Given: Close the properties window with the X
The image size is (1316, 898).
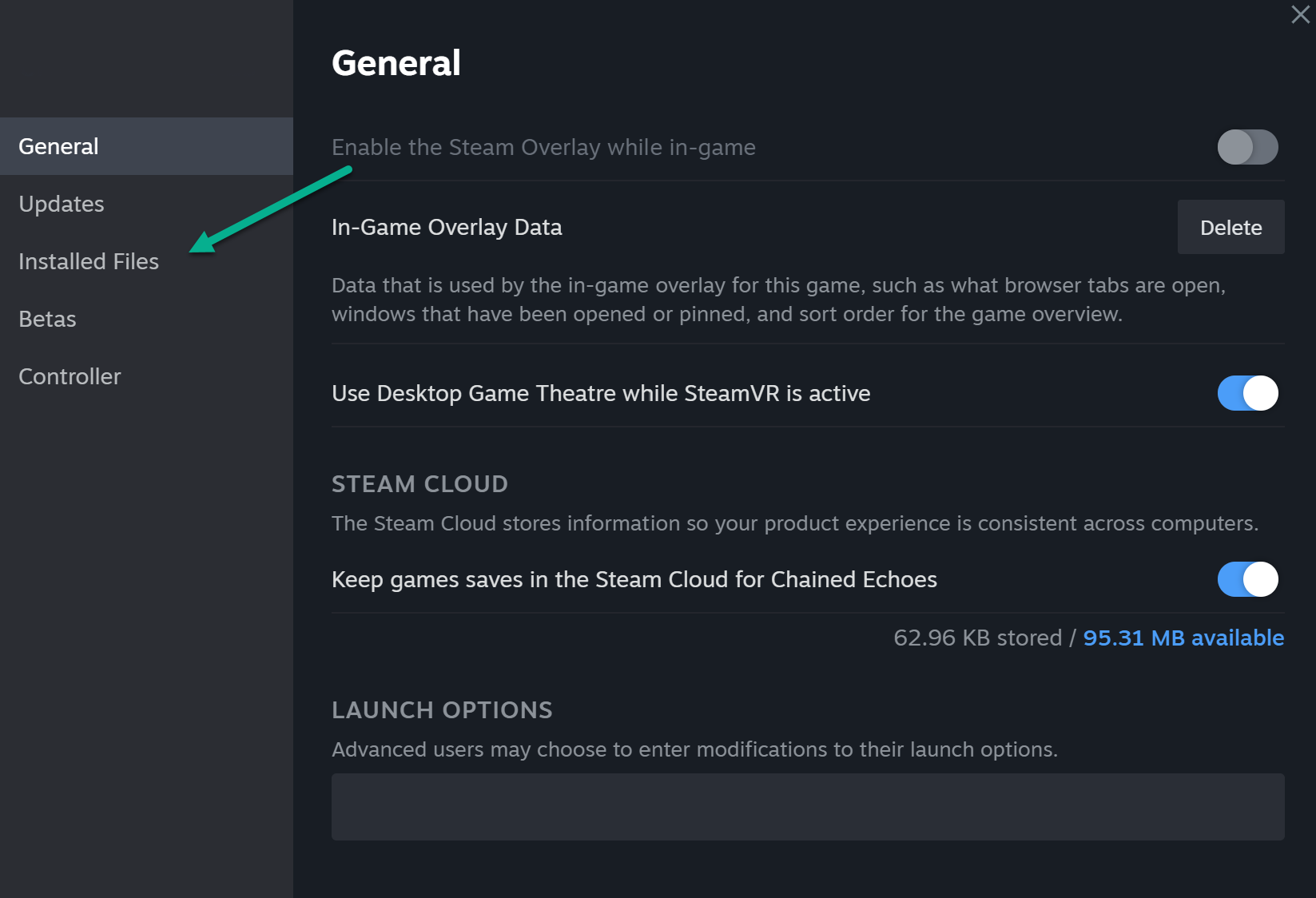Looking at the screenshot, I should tap(1300, 14).
